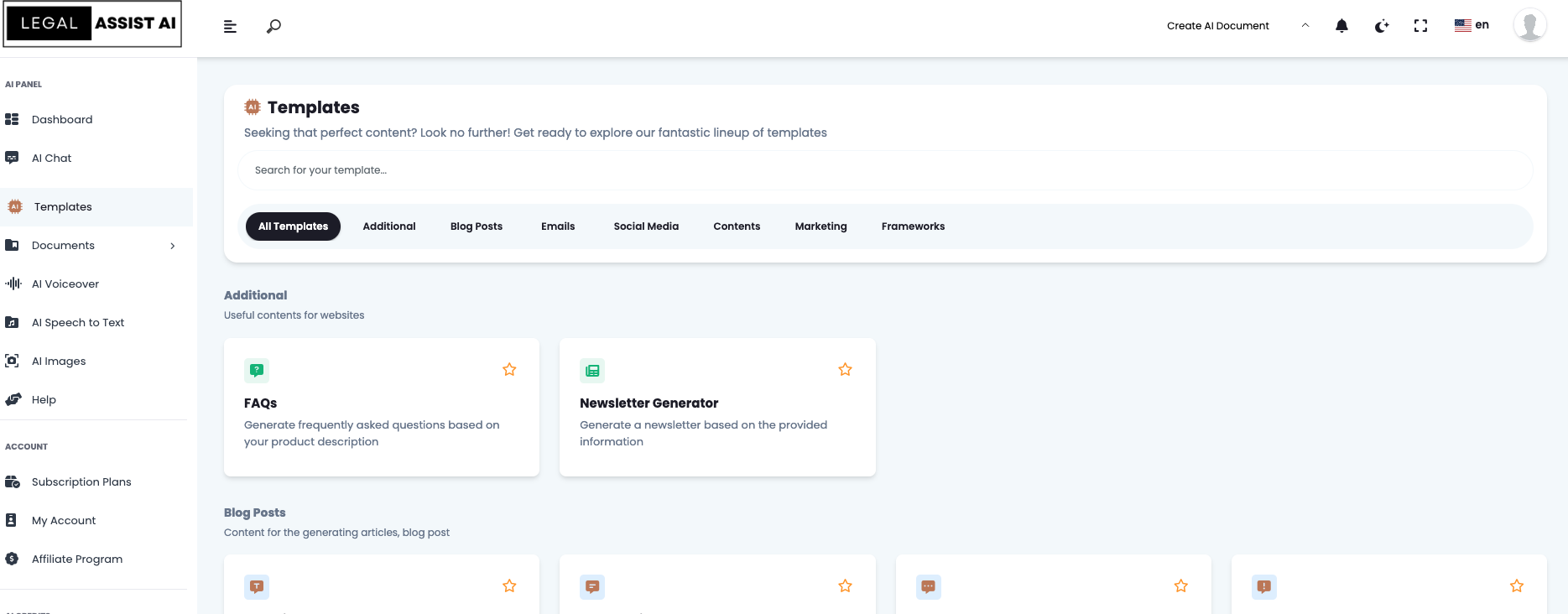Switch to the Frameworks tab

tap(913, 226)
